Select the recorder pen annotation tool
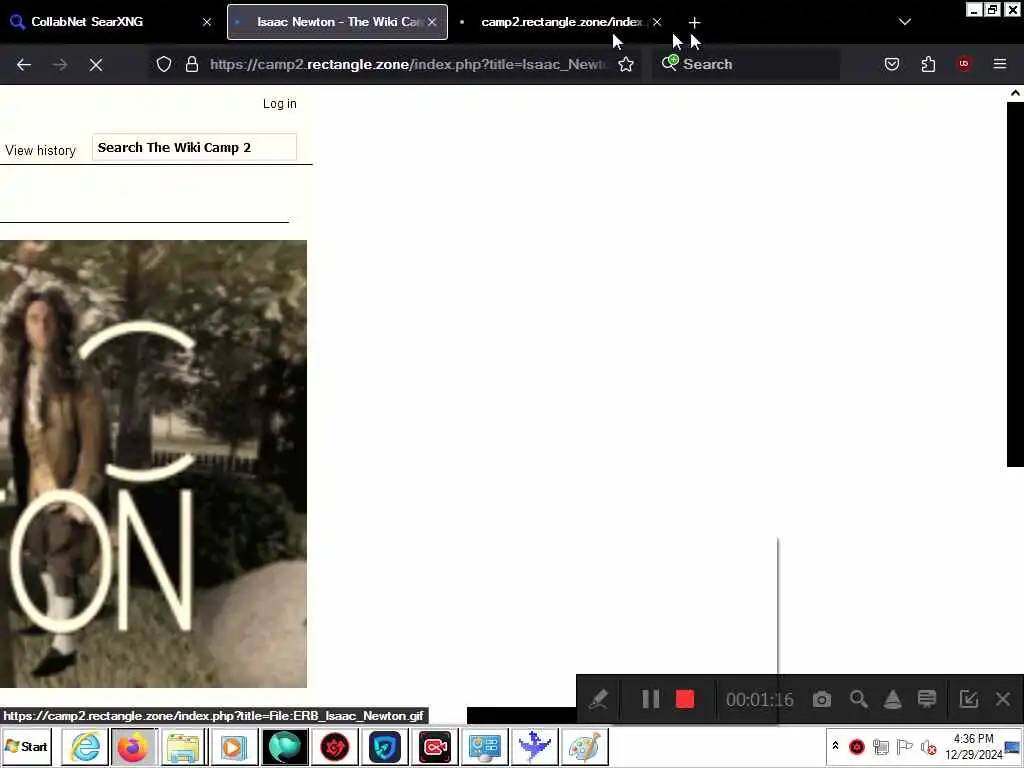The height and width of the screenshot is (768, 1024). 598,699
